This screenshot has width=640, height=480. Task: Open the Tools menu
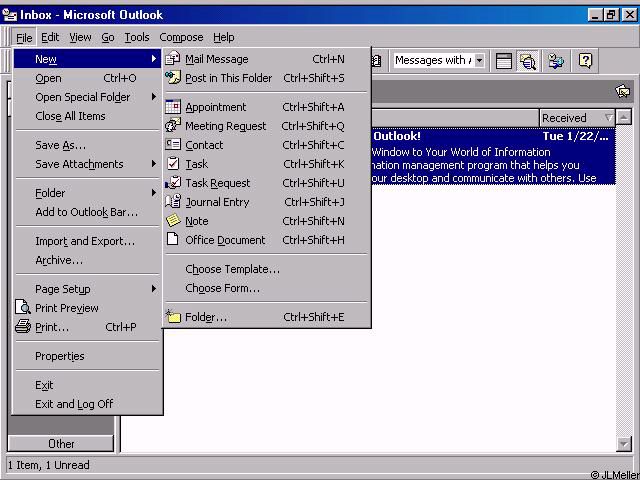coord(137,37)
